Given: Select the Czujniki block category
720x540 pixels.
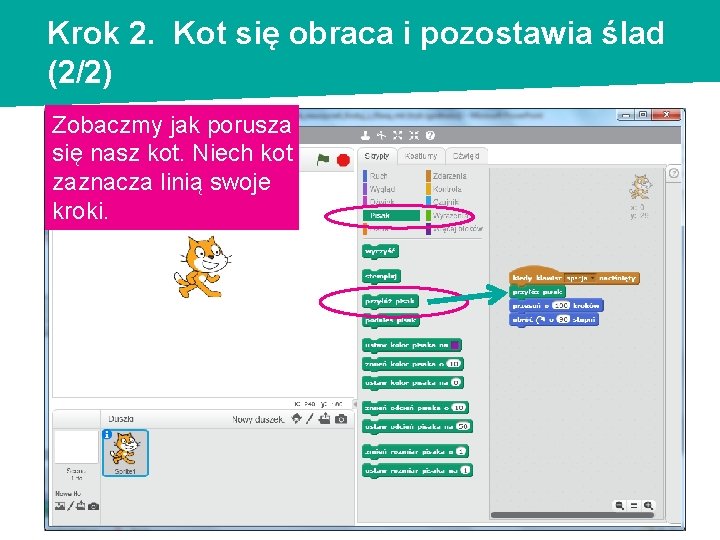Looking at the screenshot, I should pos(445,202).
